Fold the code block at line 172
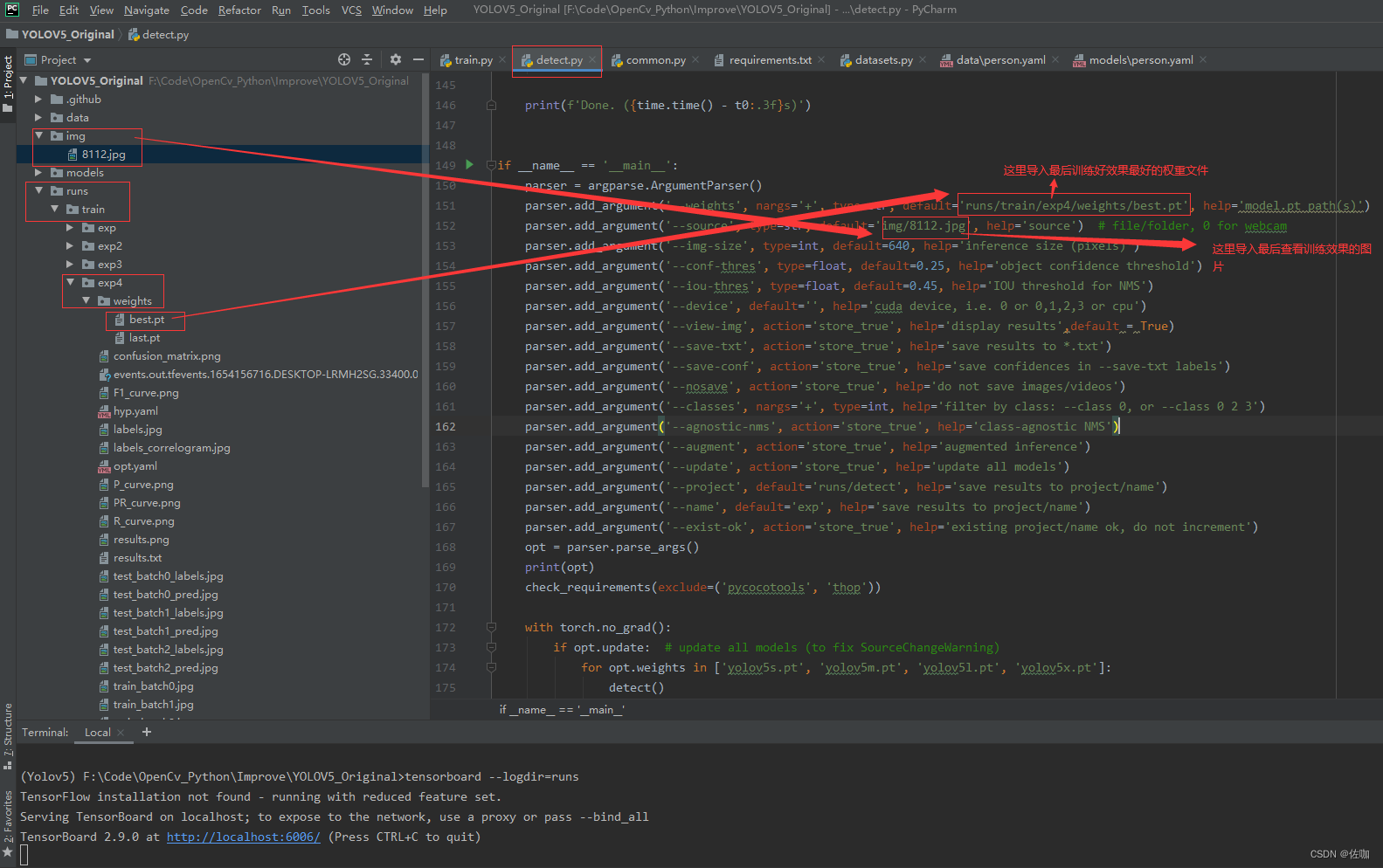The image size is (1383, 868). [491, 628]
